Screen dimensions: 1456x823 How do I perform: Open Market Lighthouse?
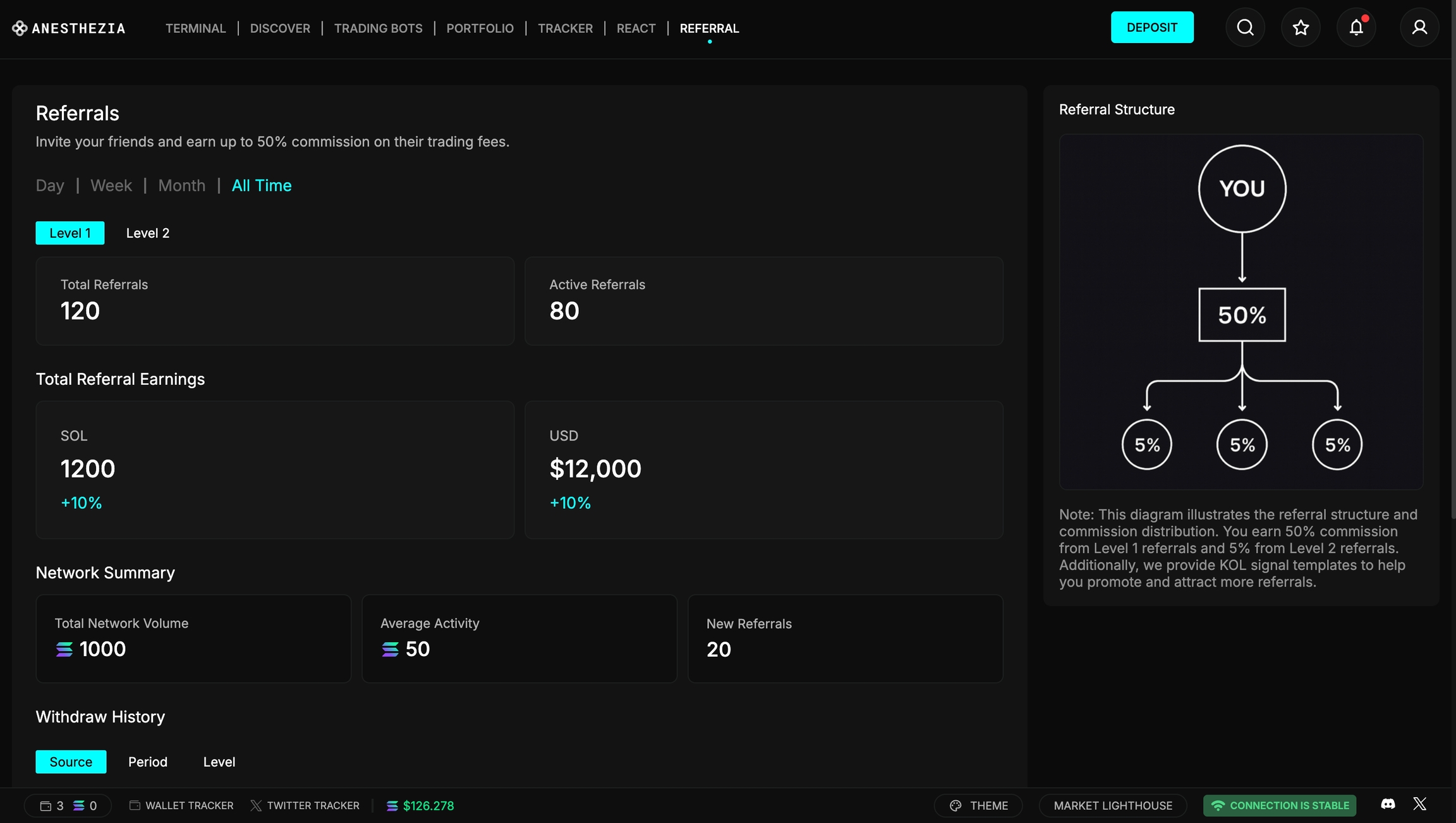[x=1112, y=806]
